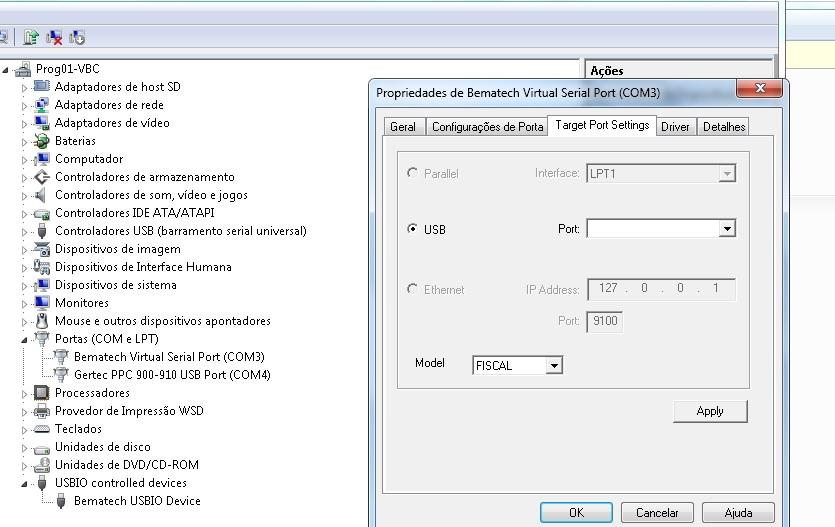The height and width of the screenshot is (527, 835).
Task: Collapse the USBIO controlled devices node
Action: tap(24, 484)
